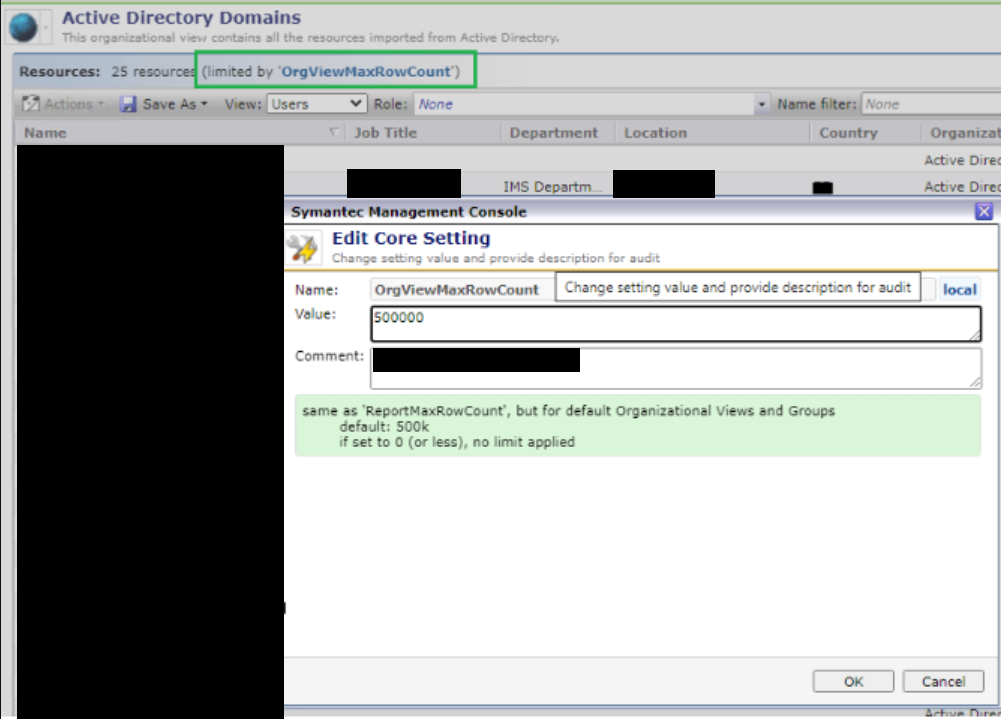Click the Name column sort arrow
This screenshot has height=719, width=1001.
pyautogui.click(x=333, y=132)
